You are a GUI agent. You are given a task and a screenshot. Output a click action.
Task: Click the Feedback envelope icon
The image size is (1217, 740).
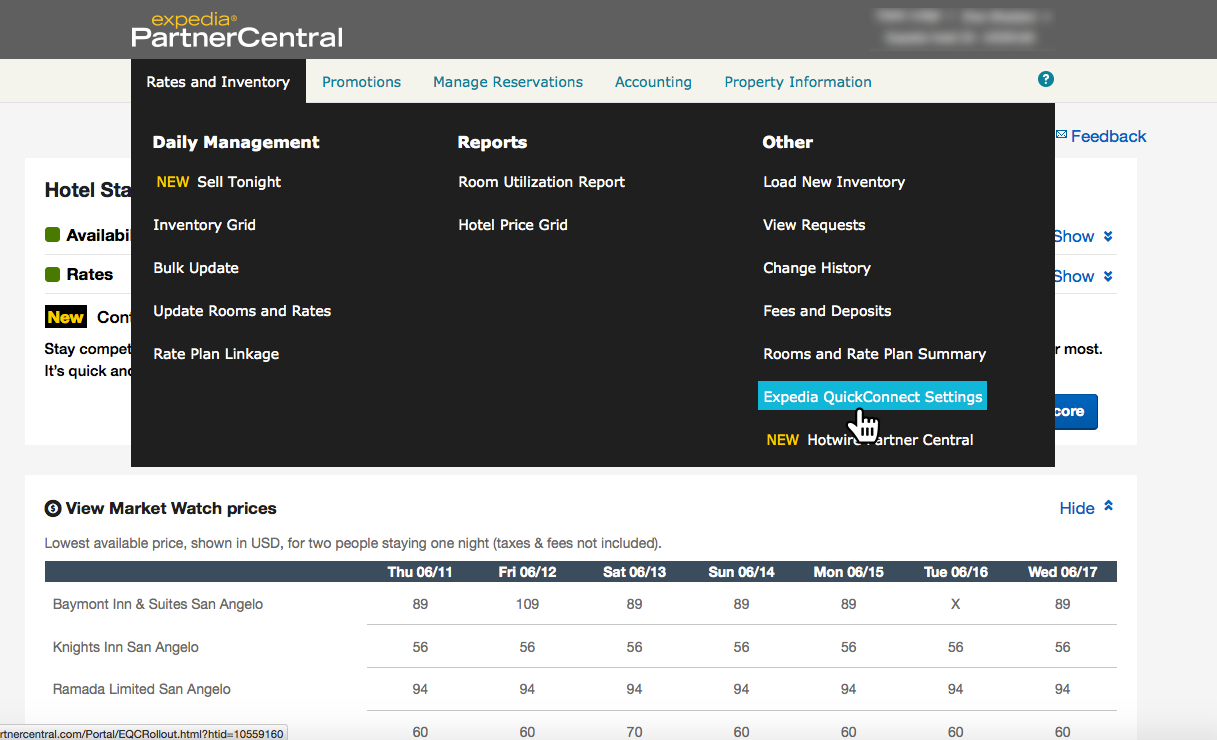pos(1061,135)
